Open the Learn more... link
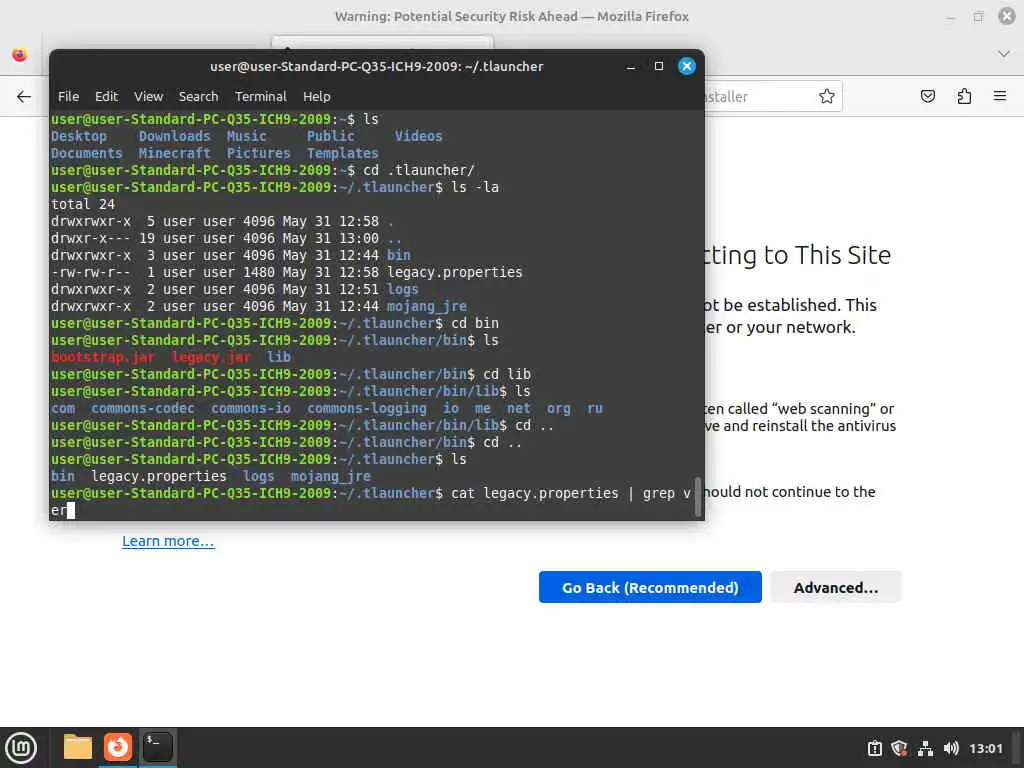The width and height of the screenshot is (1024, 768). [x=168, y=541]
